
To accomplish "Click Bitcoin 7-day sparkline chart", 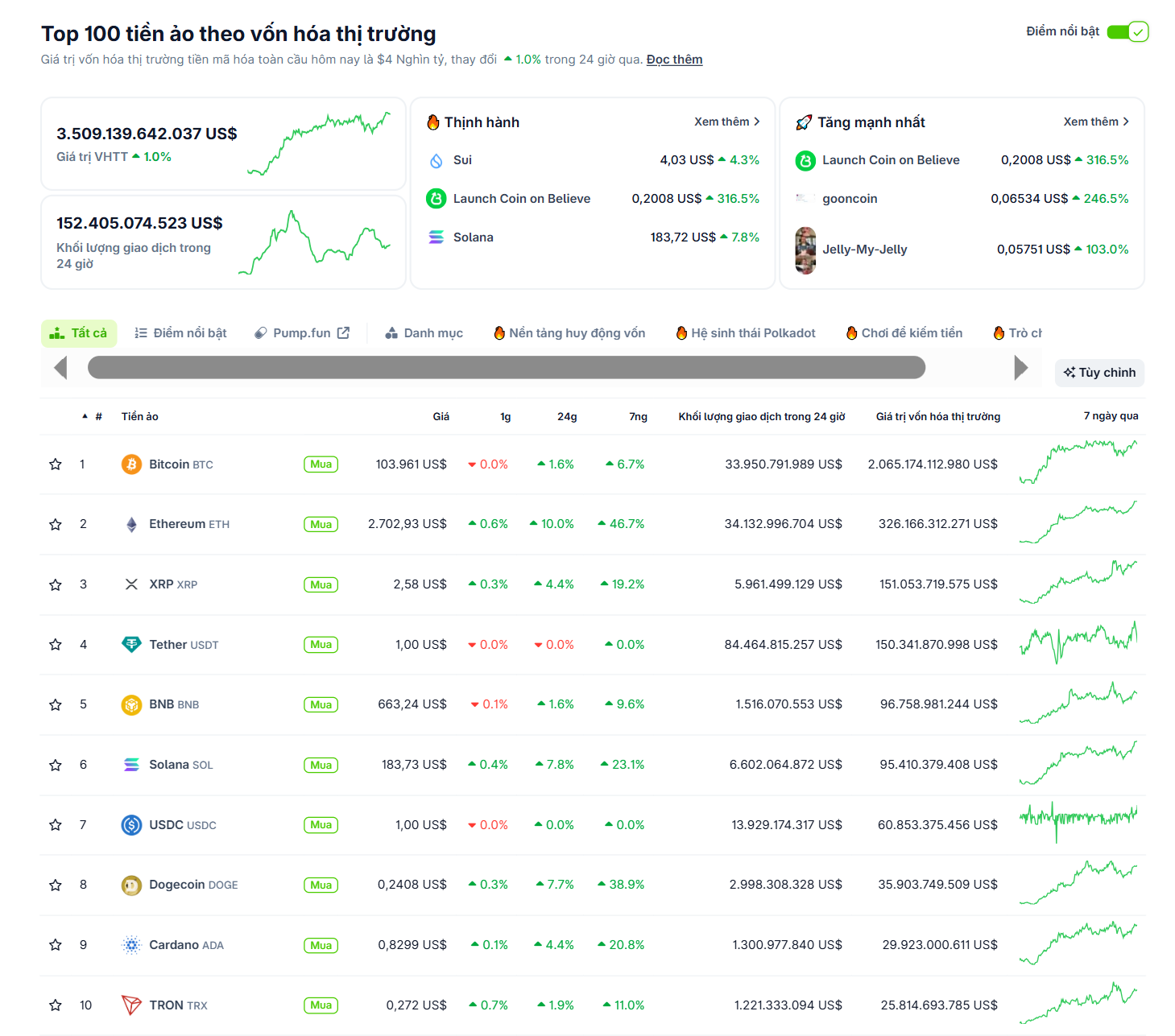I will [x=1078, y=462].
